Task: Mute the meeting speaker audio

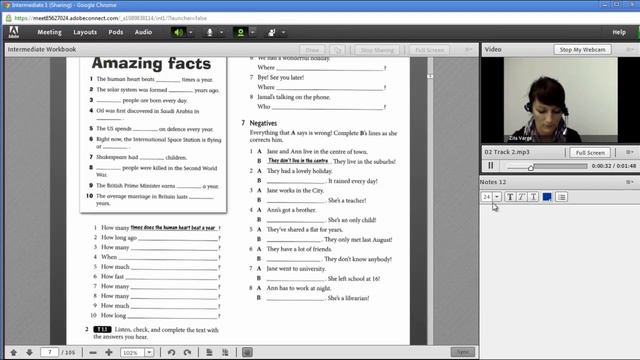Action: [x=178, y=32]
